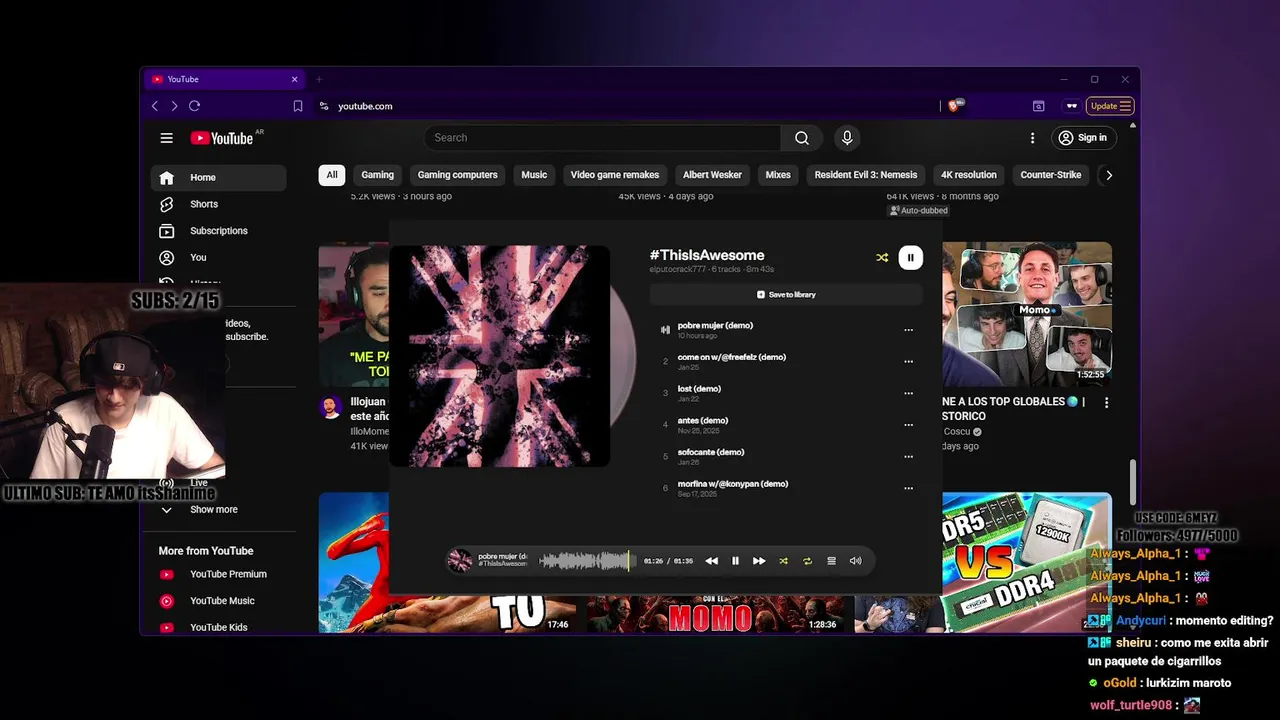Click the youtube.com address bar
The image size is (1280, 720).
(625, 106)
